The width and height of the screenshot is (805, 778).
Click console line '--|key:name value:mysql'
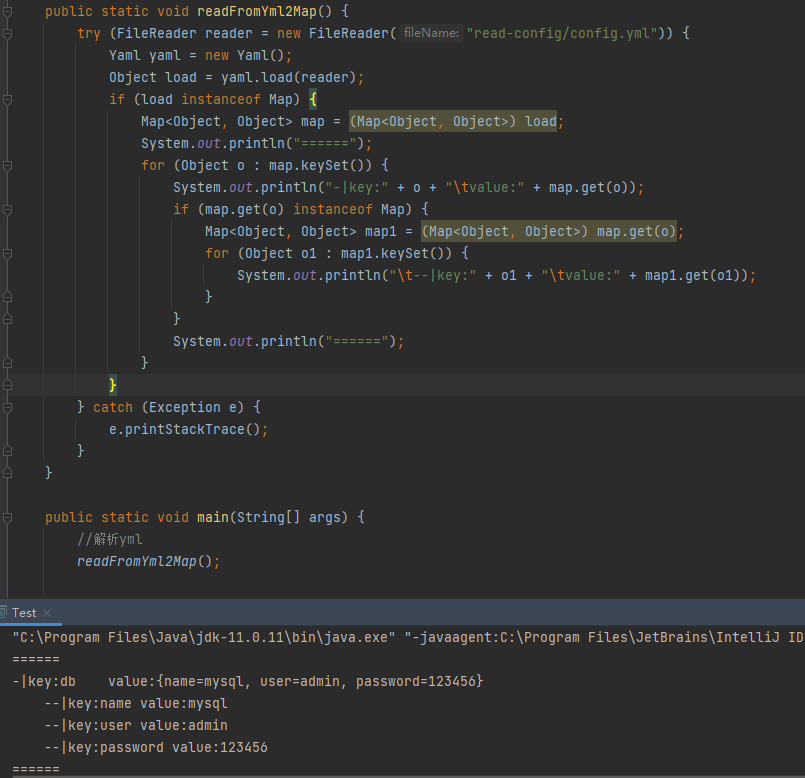136,704
